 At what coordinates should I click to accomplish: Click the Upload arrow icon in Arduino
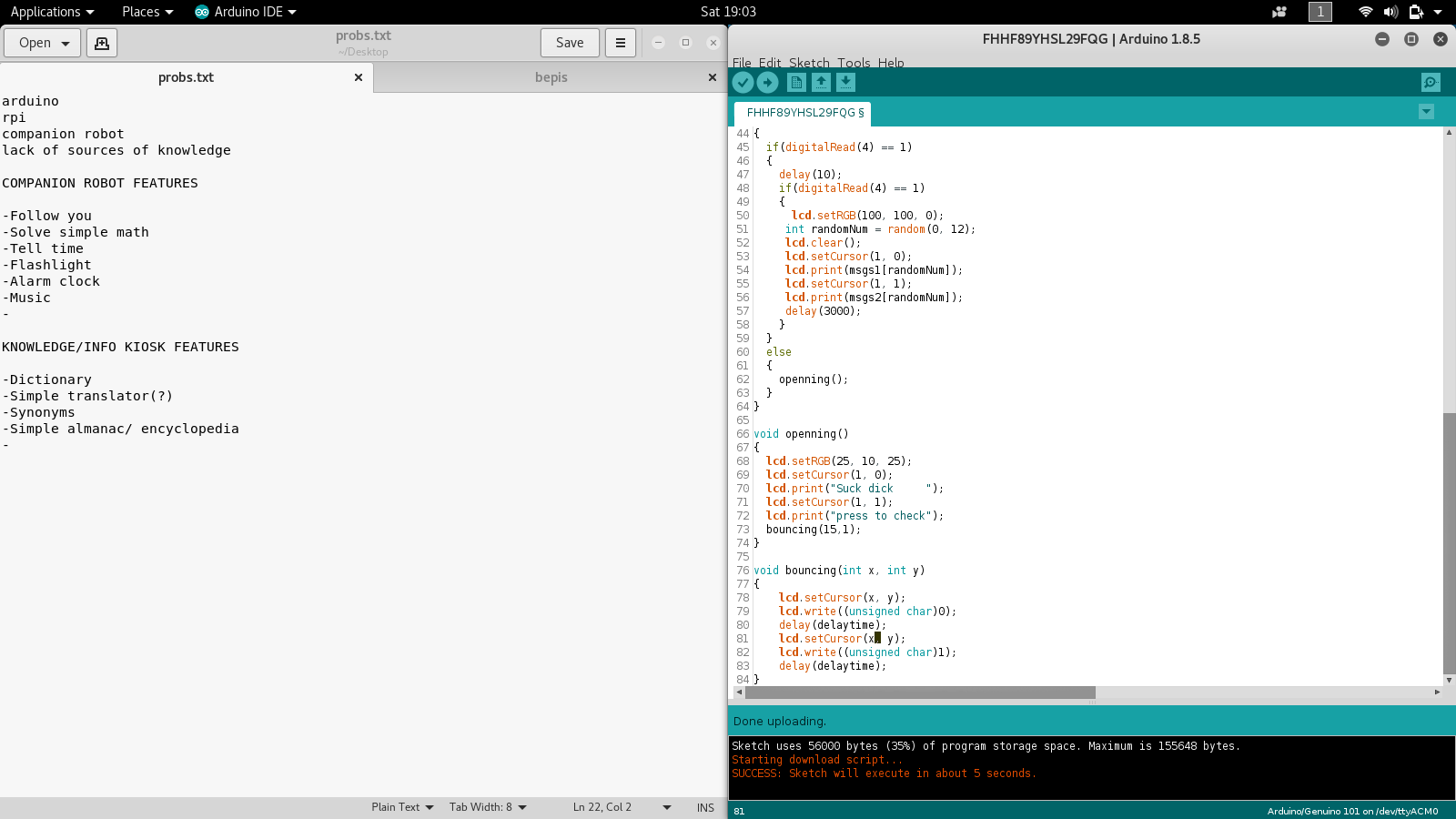pyautogui.click(x=768, y=83)
